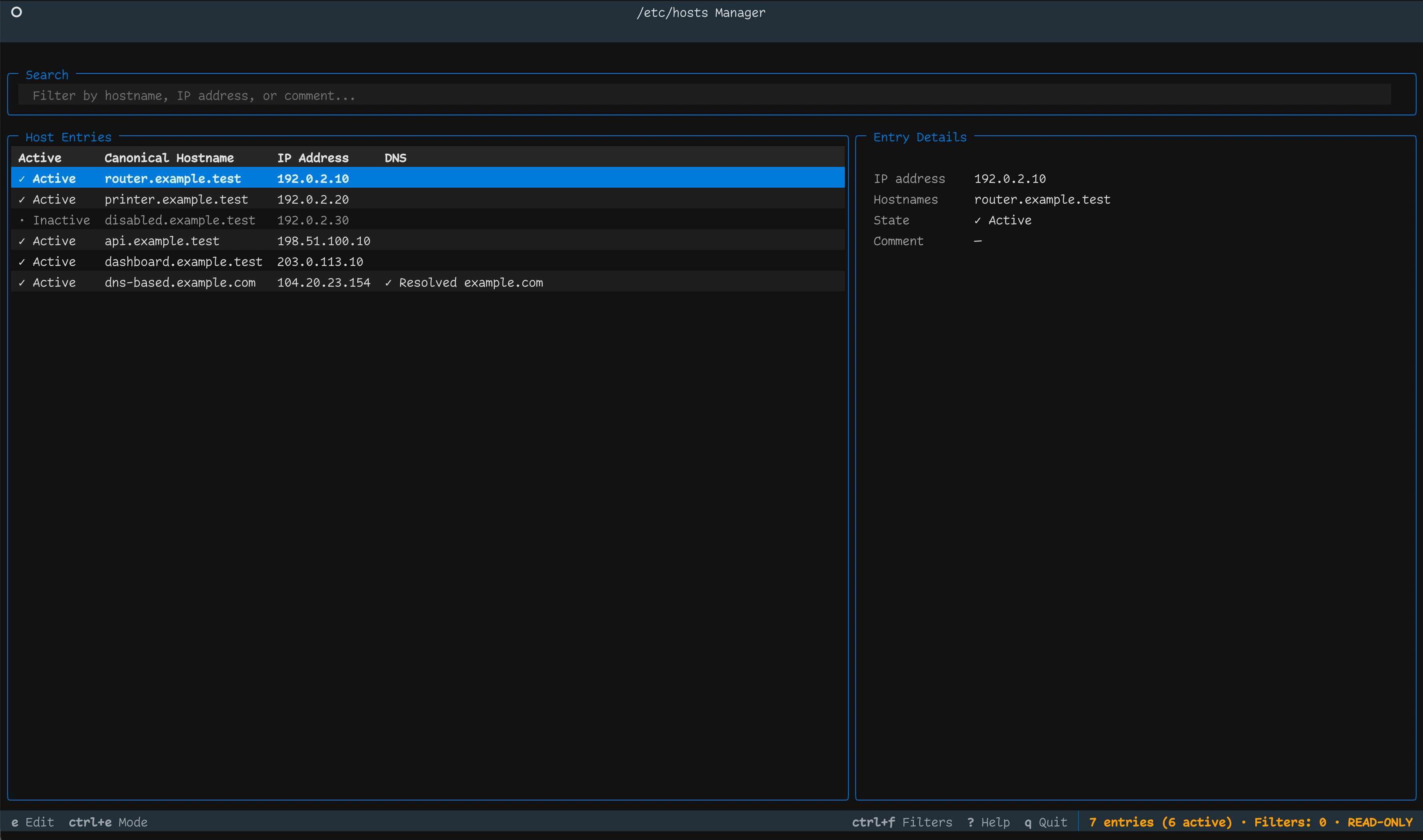This screenshot has height=840, width=1423.
Task: Click the Comment dash value in Entry Details
Action: [977, 241]
